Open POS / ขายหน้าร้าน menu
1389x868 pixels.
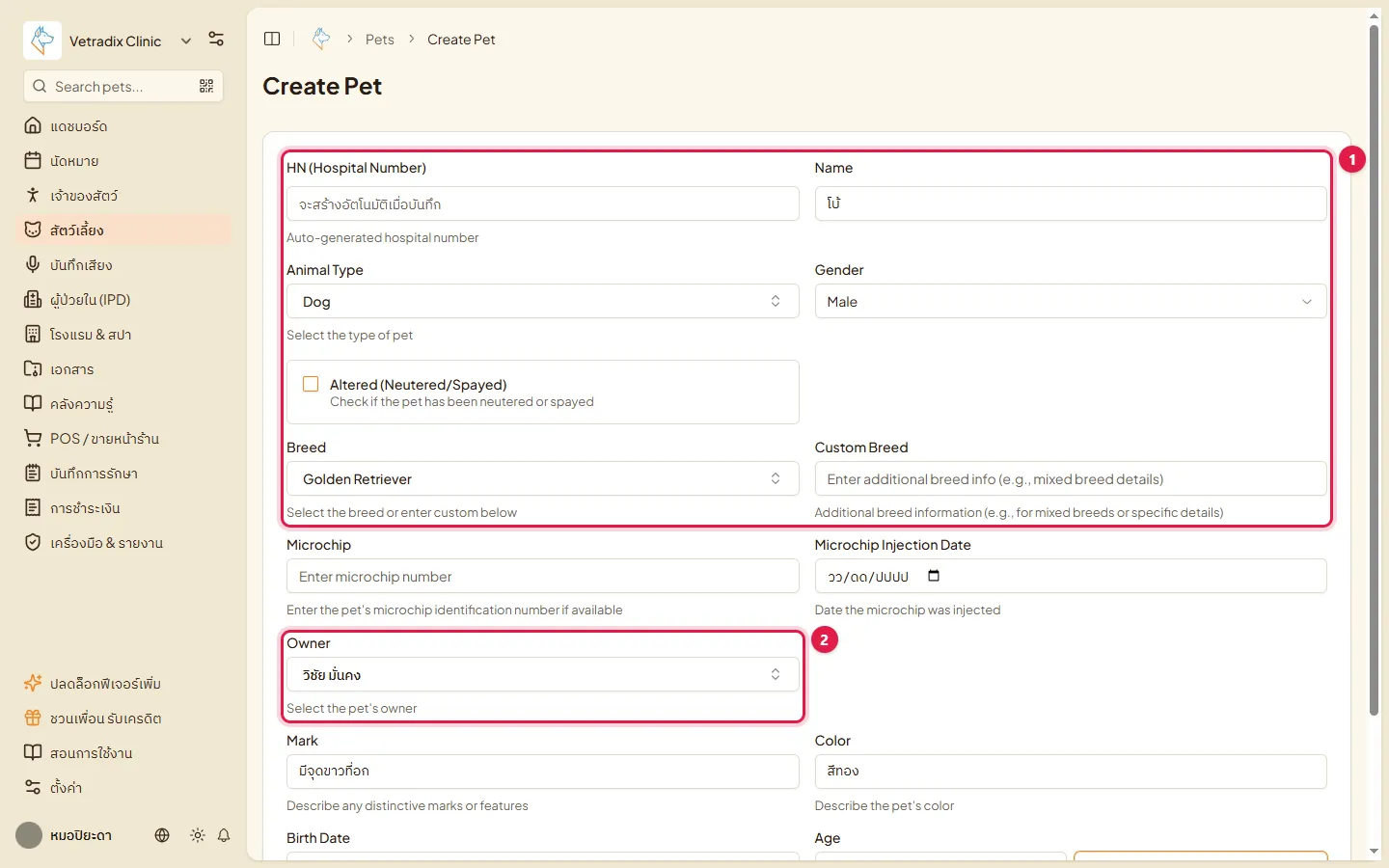click(x=123, y=439)
